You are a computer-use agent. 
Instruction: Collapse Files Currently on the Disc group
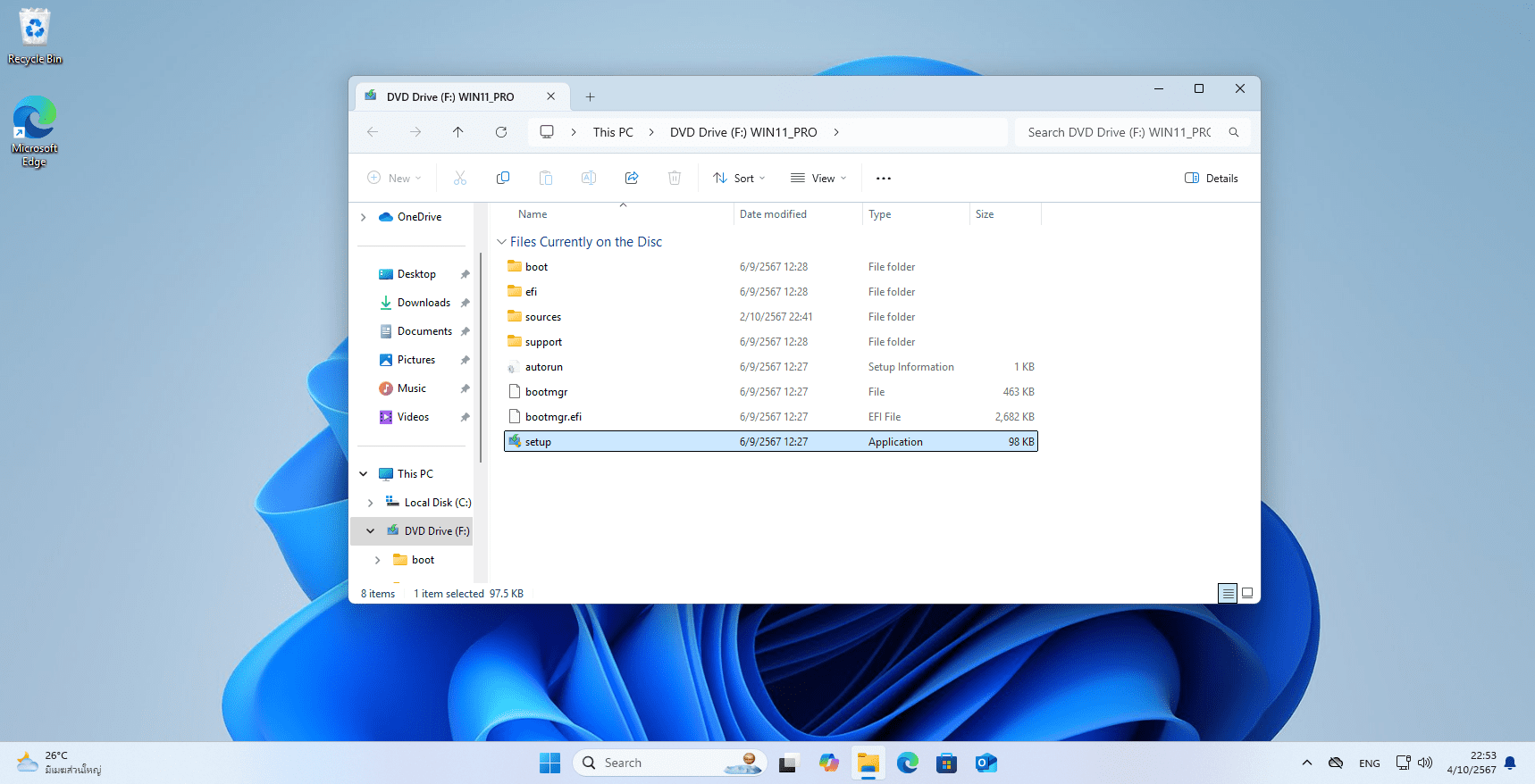(x=501, y=242)
